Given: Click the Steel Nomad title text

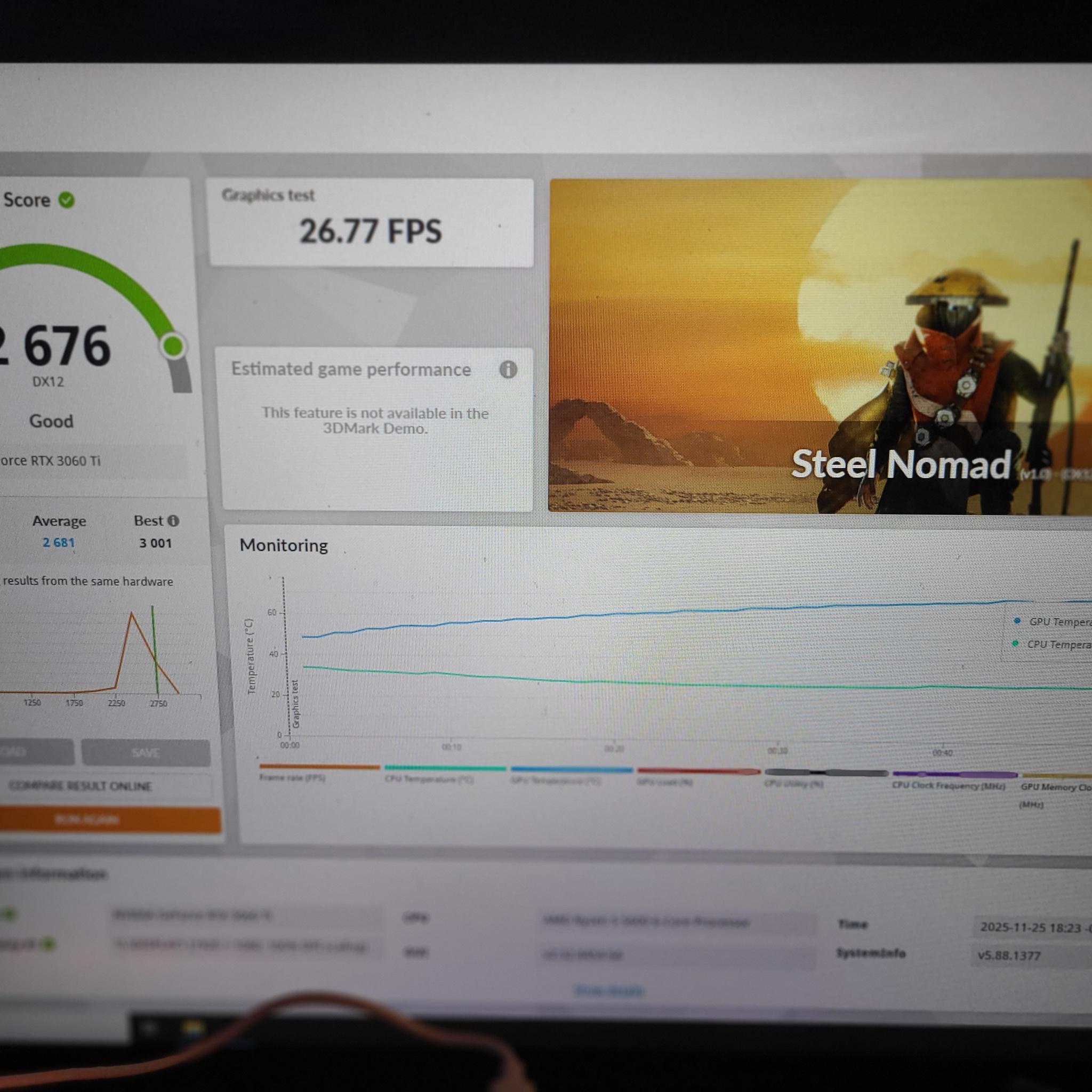Looking at the screenshot, I should click(x=901, y=464).
